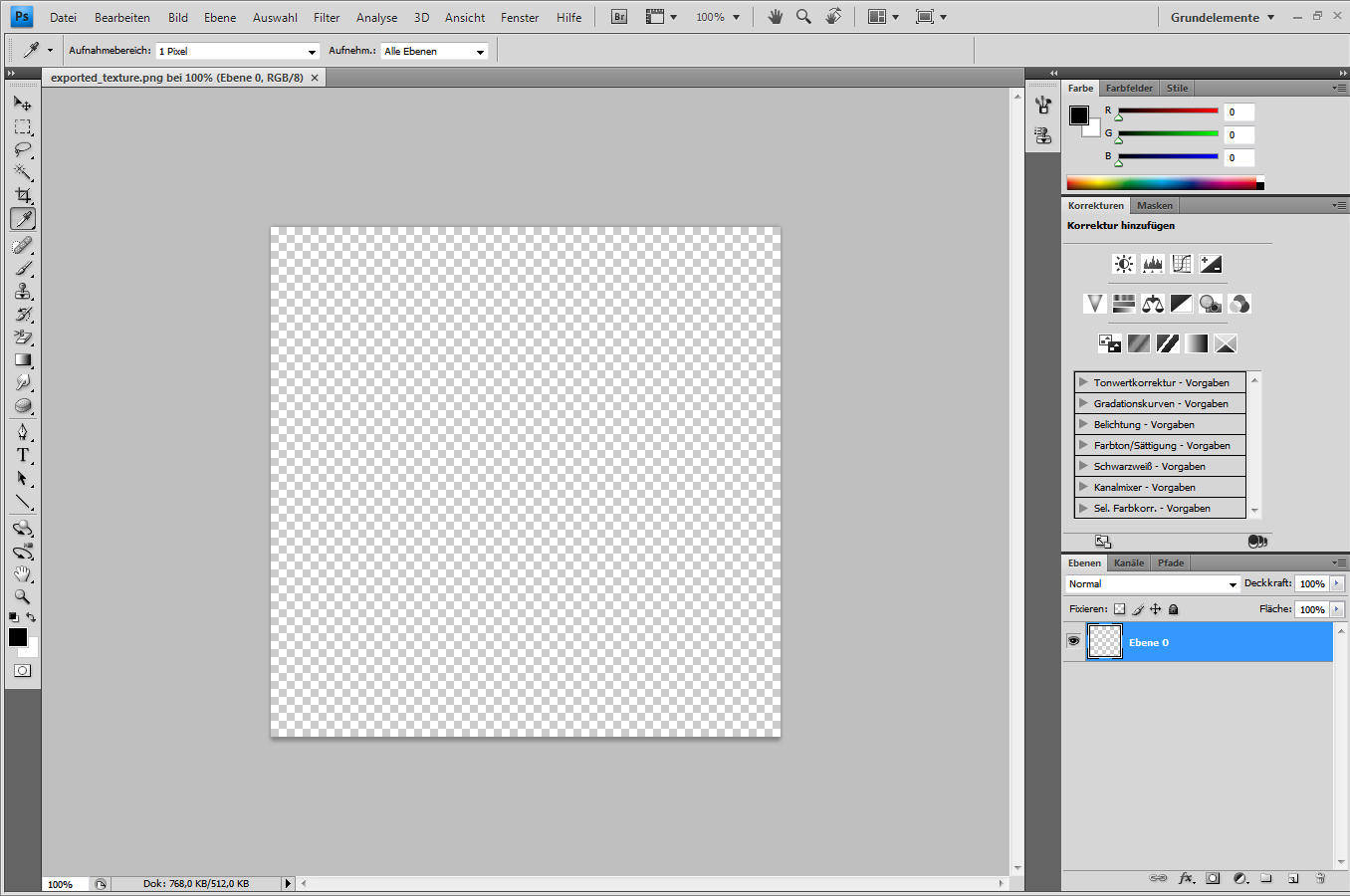
Task: Select the Brush tool
Action: (x=22, y=268)
